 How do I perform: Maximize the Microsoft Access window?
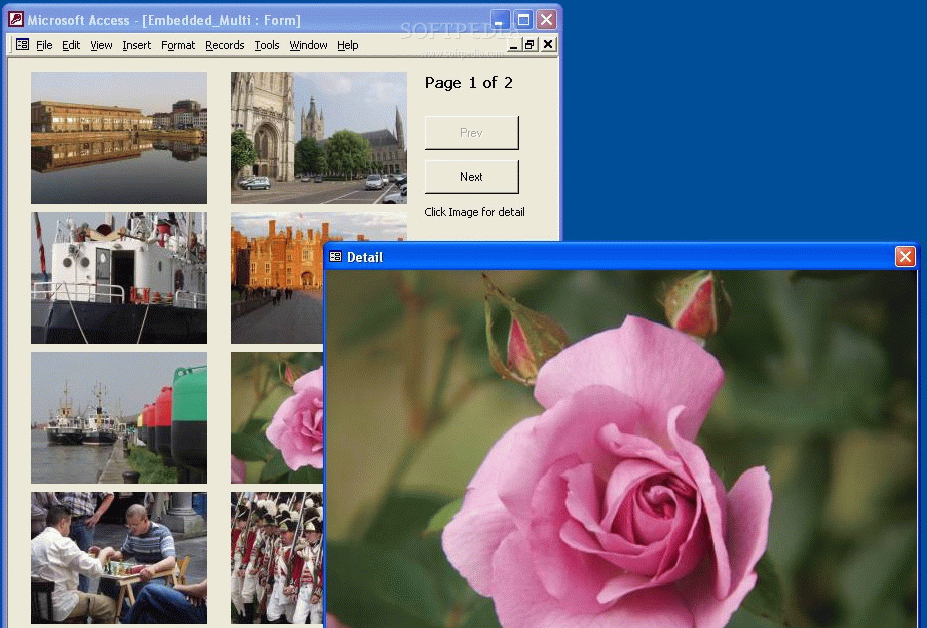tap(523, 20)
